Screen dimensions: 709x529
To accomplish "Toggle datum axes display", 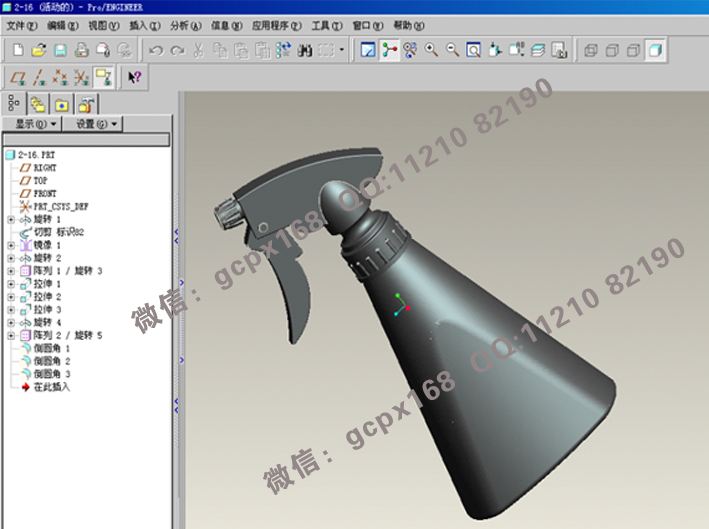I will (39, 76).
